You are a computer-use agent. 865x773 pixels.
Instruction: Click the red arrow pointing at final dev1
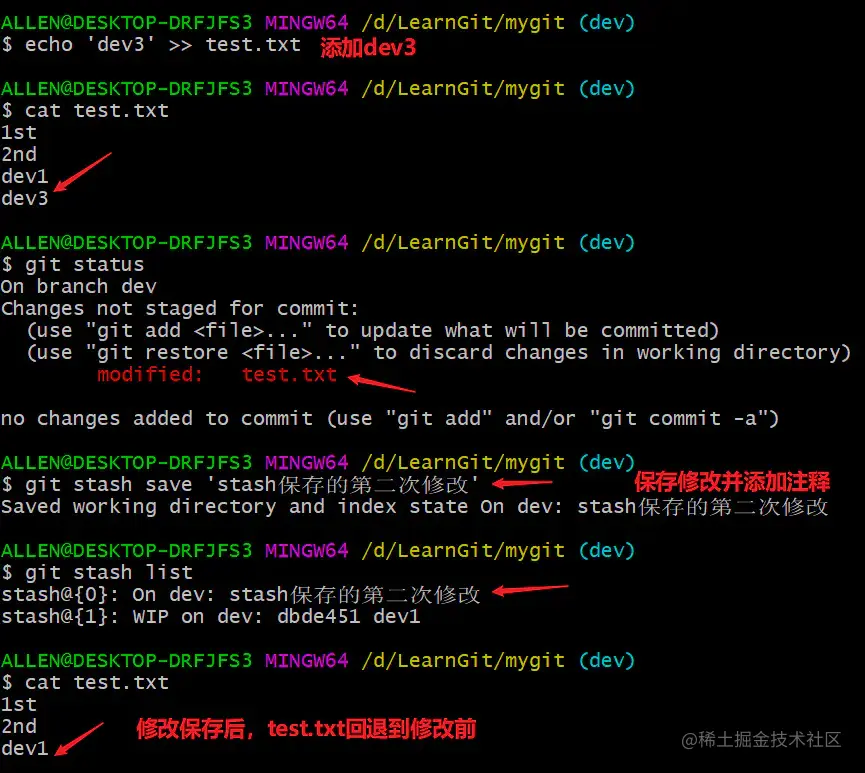[79, 739]
